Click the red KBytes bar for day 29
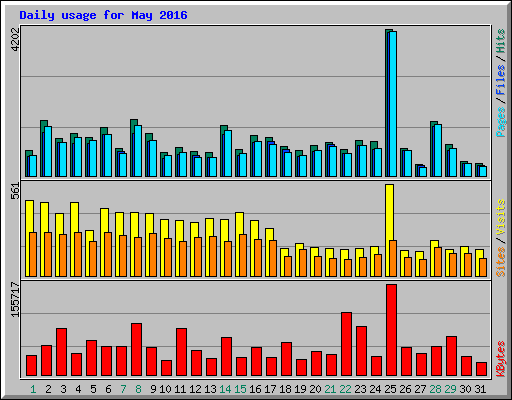 click(x=452, y=356)
